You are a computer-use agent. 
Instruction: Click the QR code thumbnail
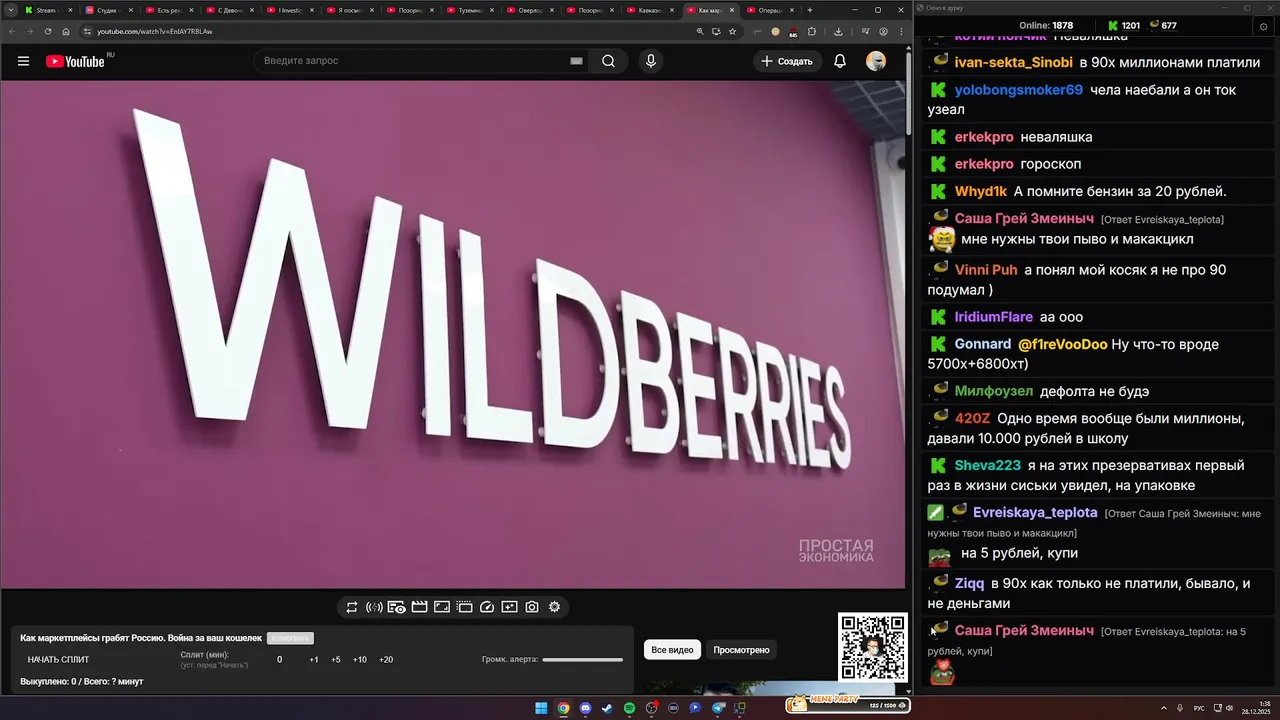point(873,647)
